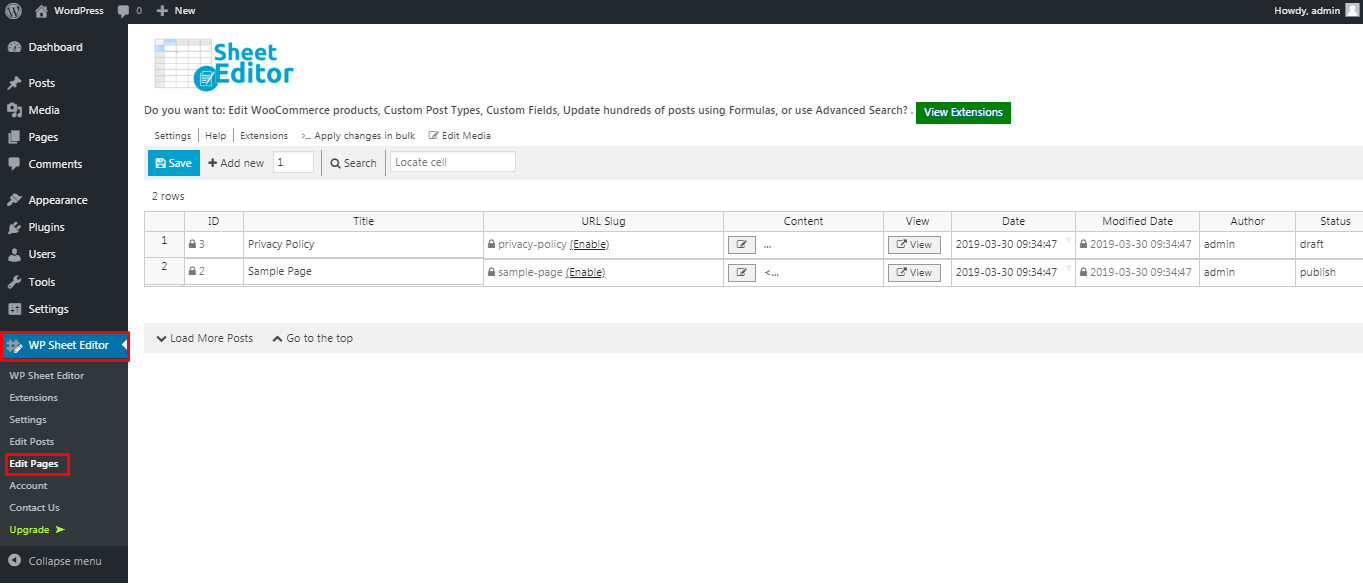Open Extensions in the sheet toolbar
Screen dimensions: 1363x585
coord(264,136)
